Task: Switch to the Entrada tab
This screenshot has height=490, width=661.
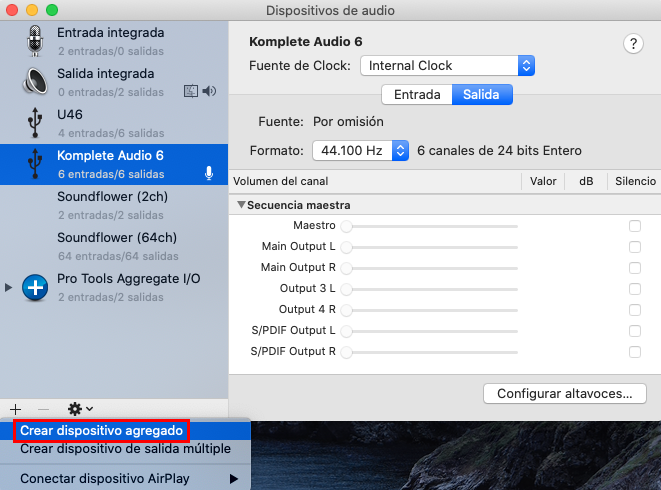Action: pyautogui.click(x=417, y=94)
